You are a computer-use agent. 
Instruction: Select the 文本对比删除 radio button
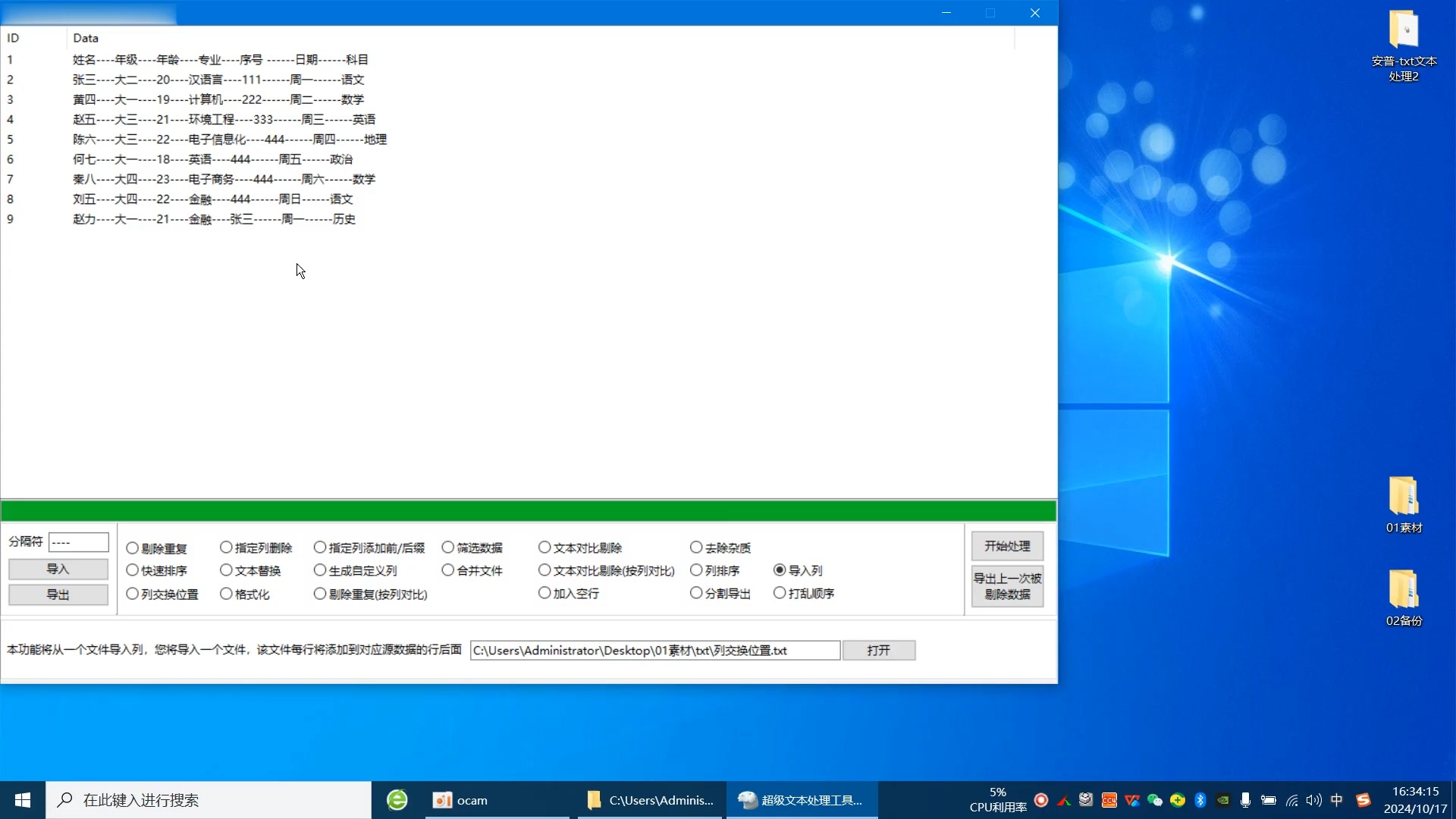(x=545, y=547)
